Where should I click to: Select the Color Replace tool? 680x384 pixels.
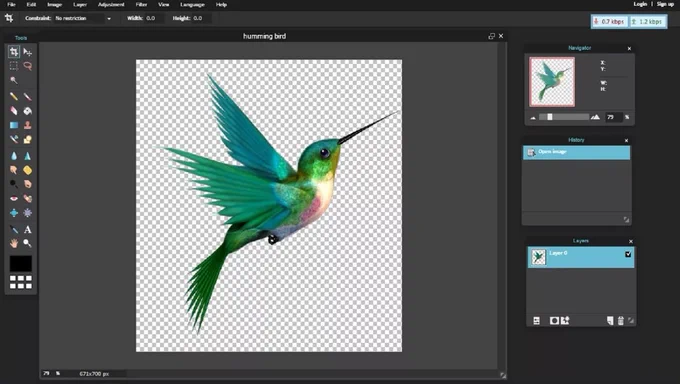14,139
